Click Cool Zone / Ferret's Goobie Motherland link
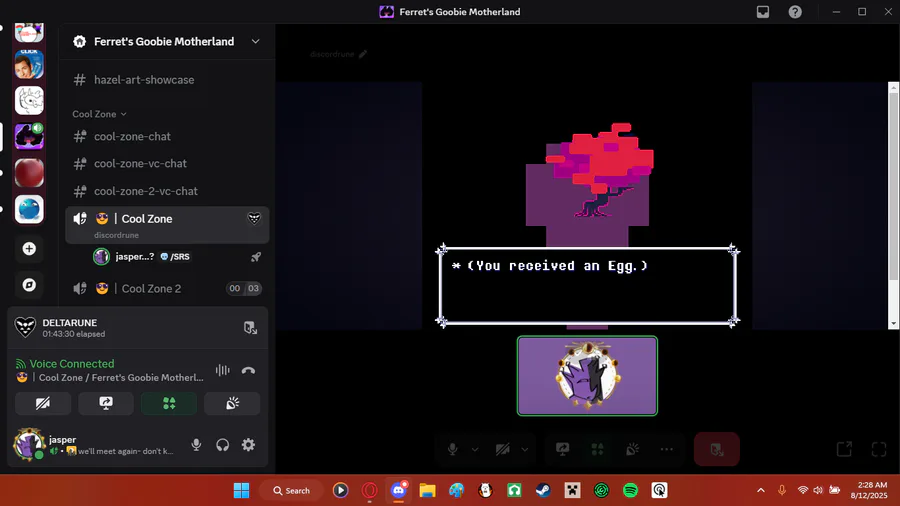The width and height of the screenshot is (900, 506). click(x=121, y=377)
